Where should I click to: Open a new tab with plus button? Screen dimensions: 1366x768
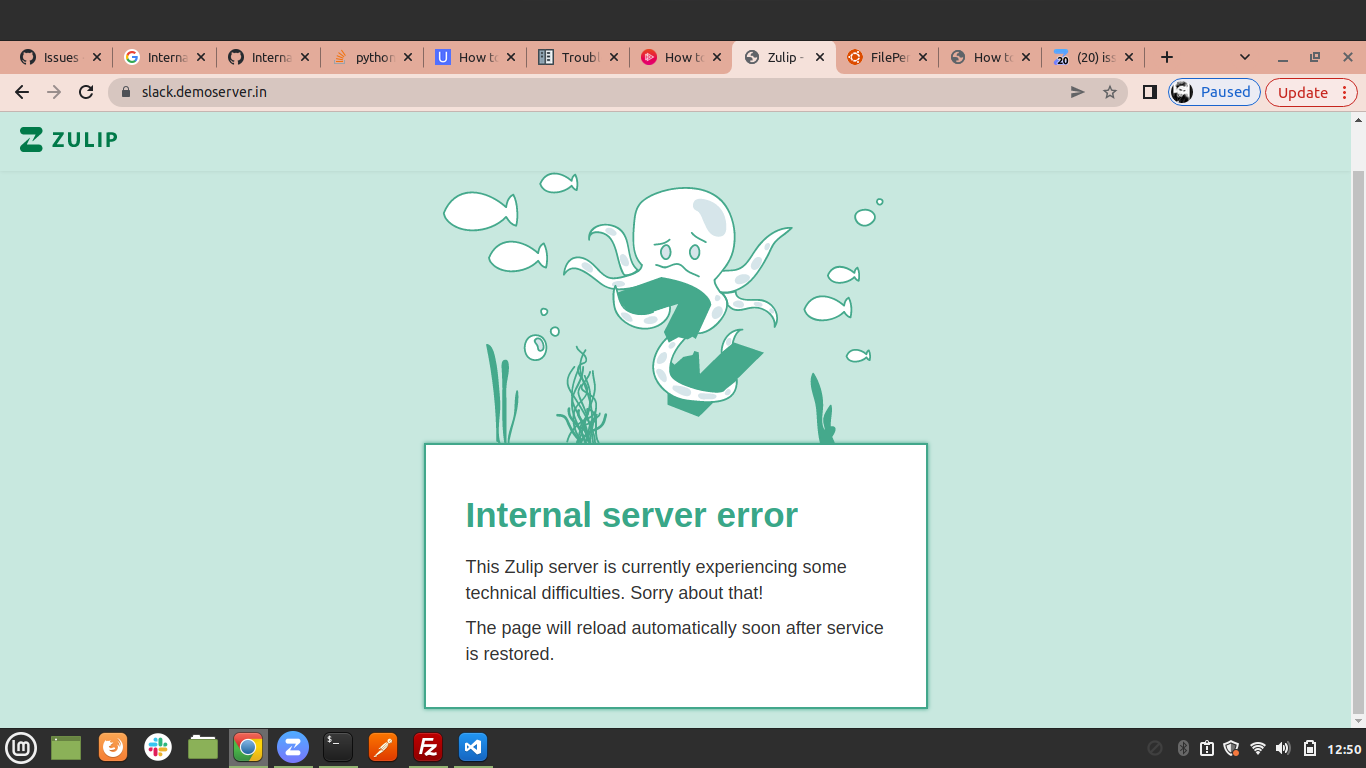(1166, 57)
